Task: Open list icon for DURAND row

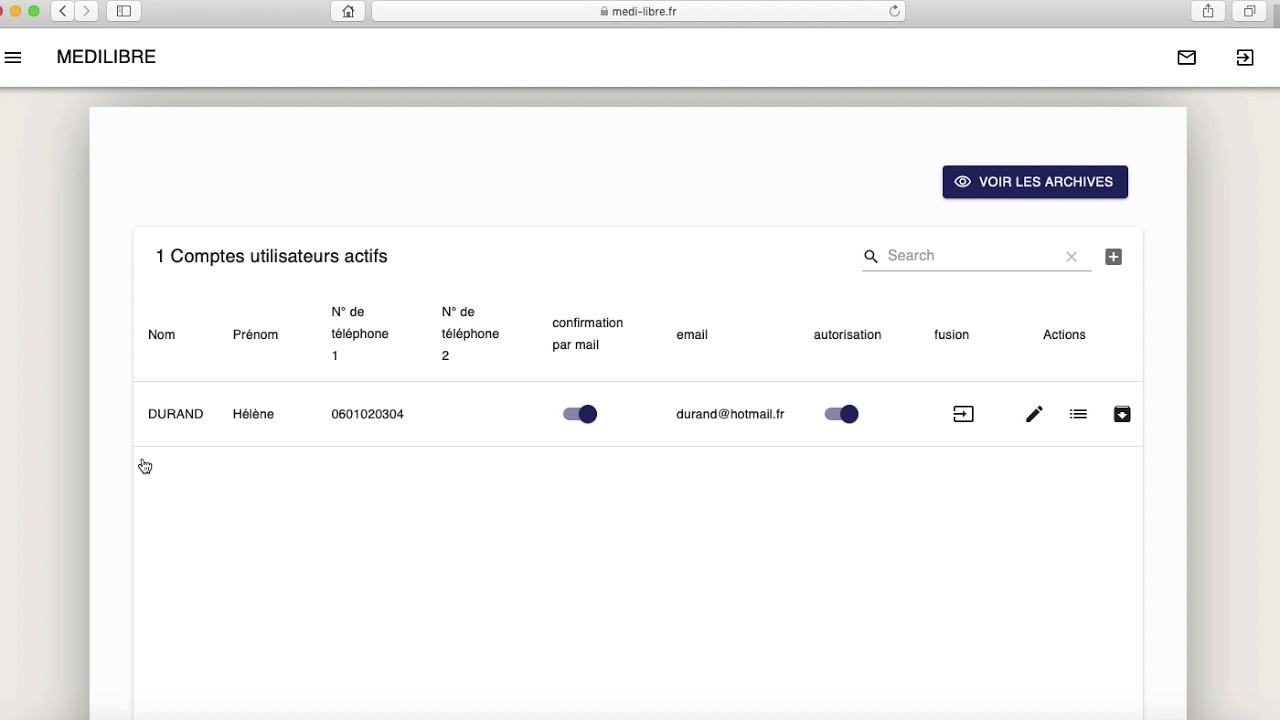Action: [1078, 414]
